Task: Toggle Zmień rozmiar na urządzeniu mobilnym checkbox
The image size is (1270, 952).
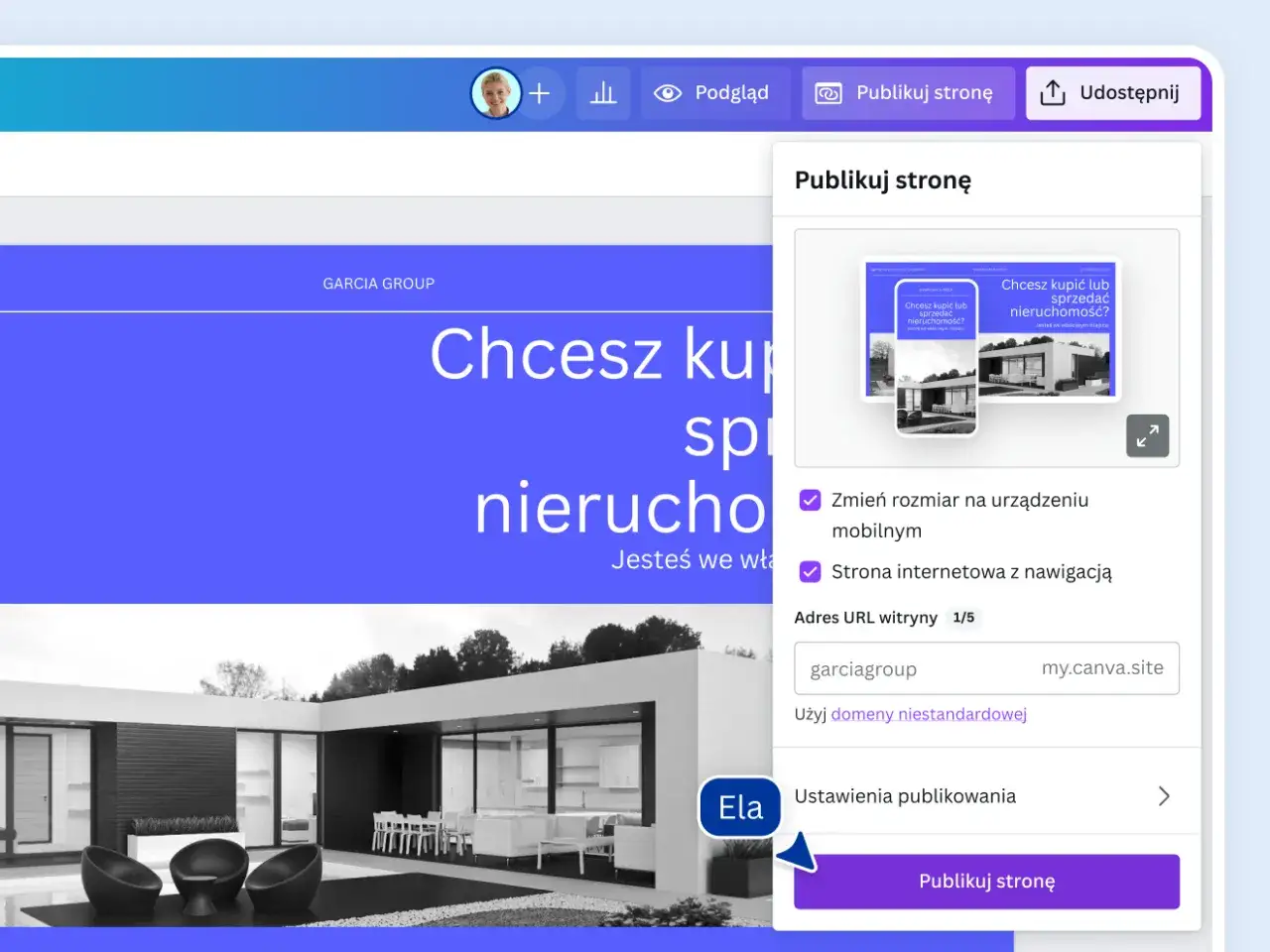Action: click(811, 500)
